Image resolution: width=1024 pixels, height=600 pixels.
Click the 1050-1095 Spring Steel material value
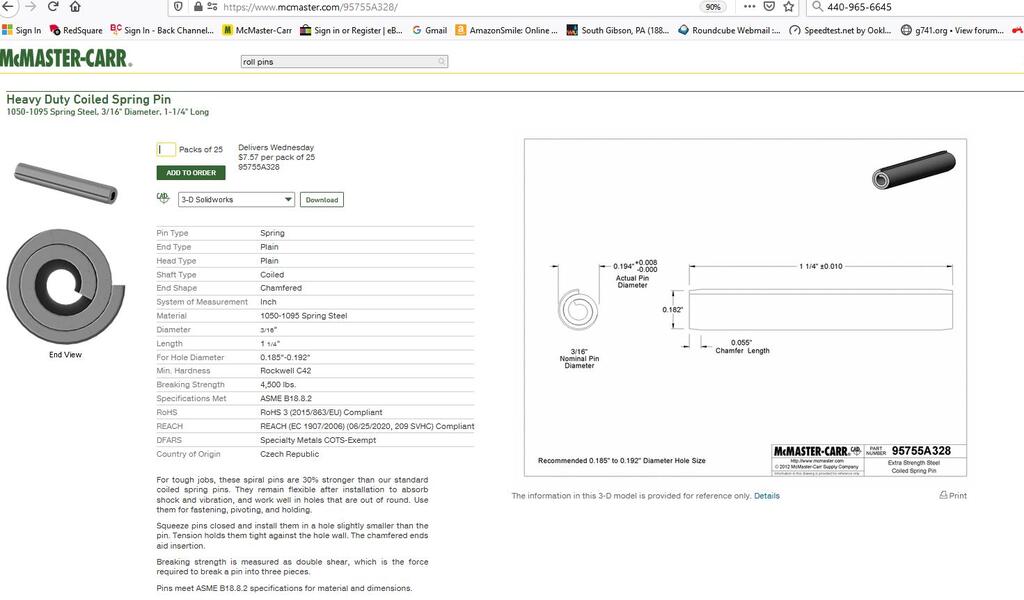[x=304, y=315]
